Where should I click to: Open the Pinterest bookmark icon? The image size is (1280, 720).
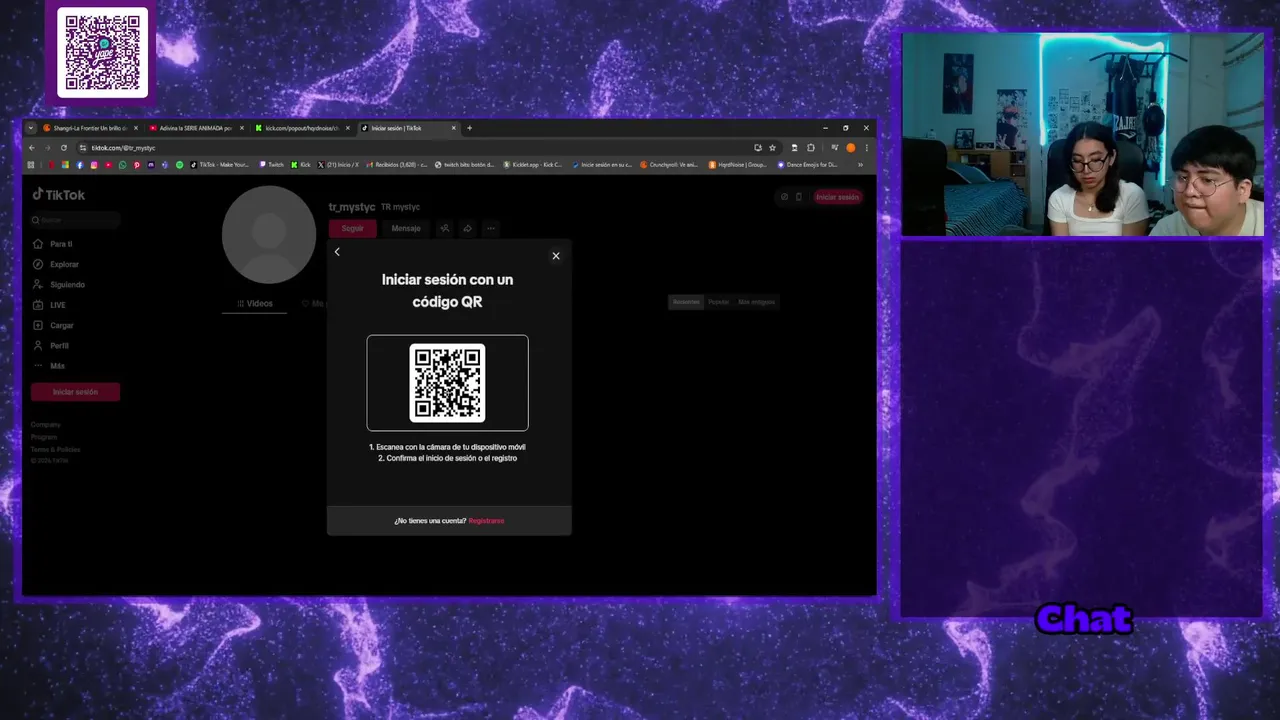click(x=137, y=165)
